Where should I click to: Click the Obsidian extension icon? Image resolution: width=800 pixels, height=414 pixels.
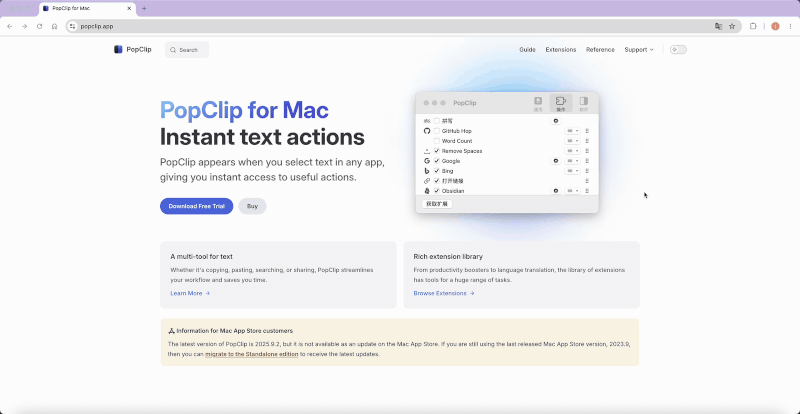point(427,191)
